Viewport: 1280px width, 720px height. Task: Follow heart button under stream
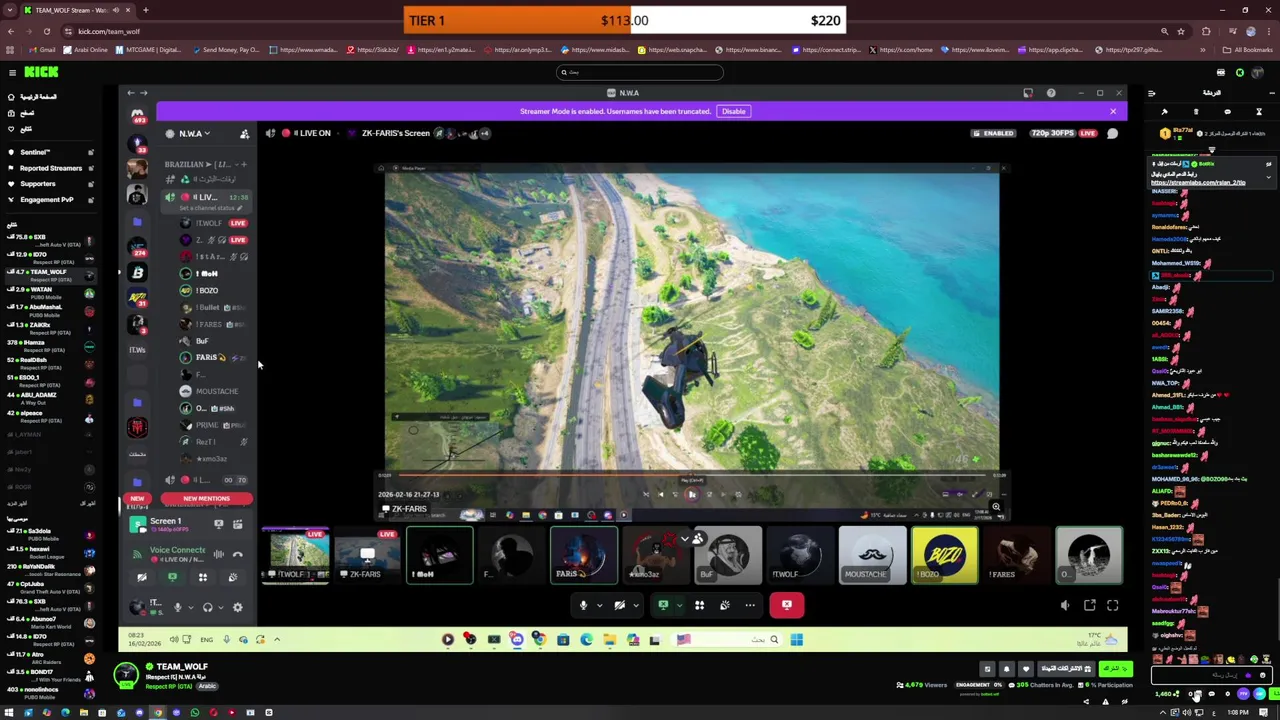click(1025, 669)
